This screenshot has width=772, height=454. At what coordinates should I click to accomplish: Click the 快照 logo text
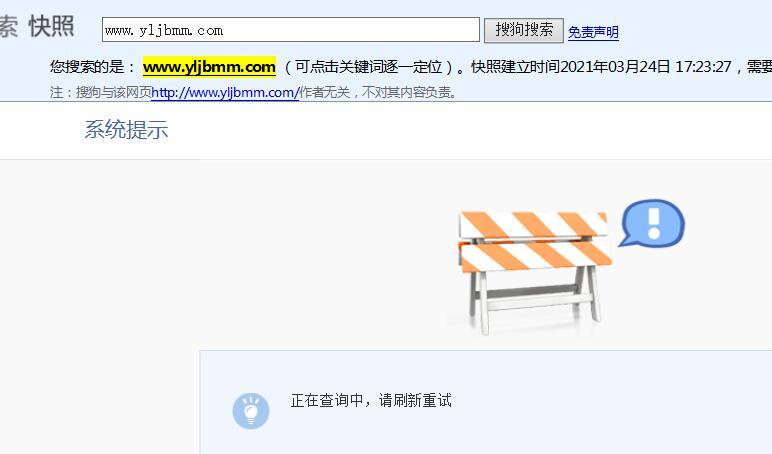(x=52, y=26)
